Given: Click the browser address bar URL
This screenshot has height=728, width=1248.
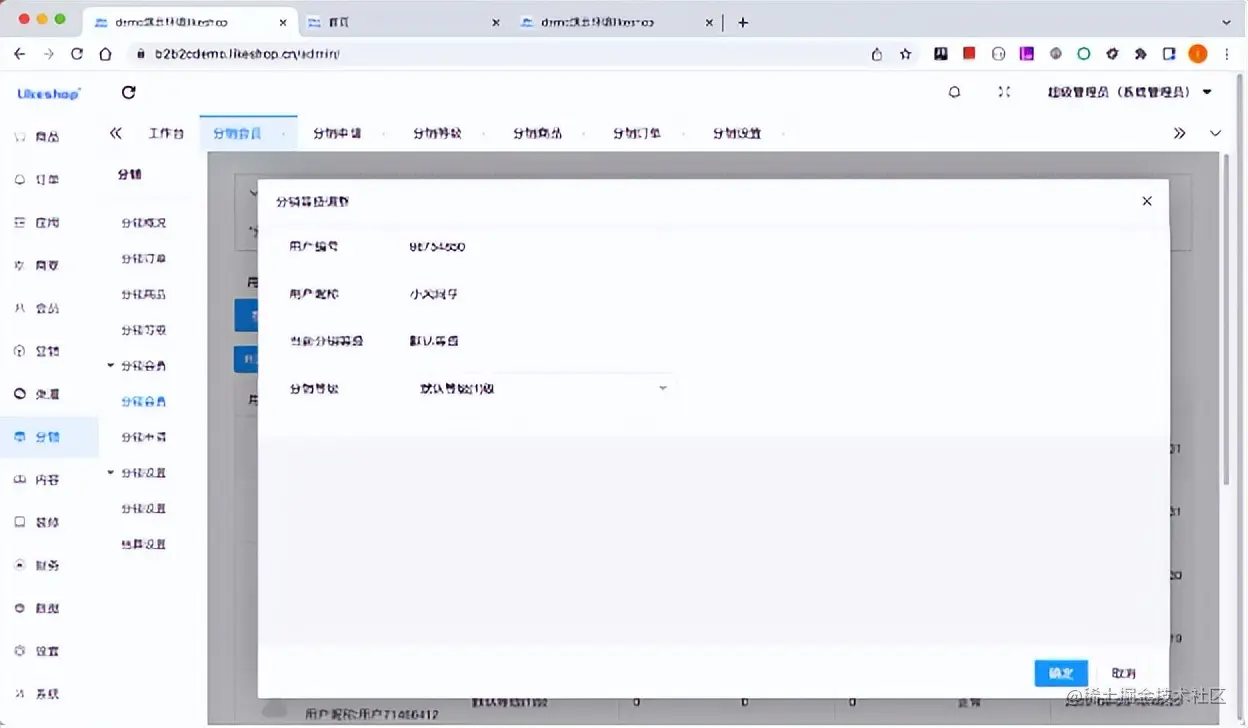Looking at the screenshot, I should [x=247, y=54].
